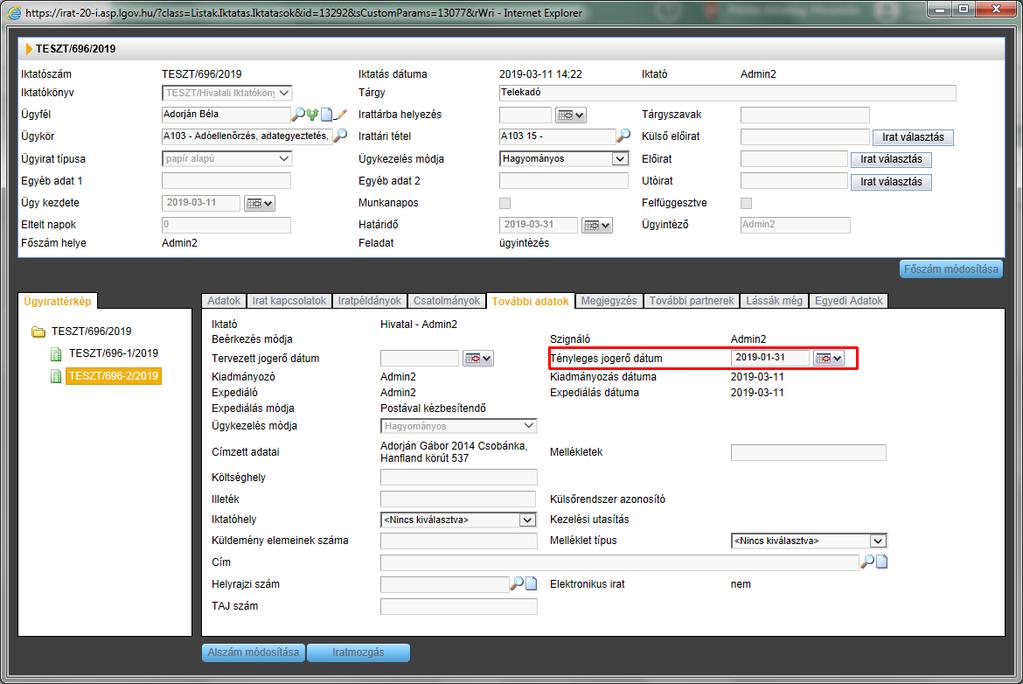
Task: Click into the Tervezett jogerő dátum field
Action: coord(420,358)
